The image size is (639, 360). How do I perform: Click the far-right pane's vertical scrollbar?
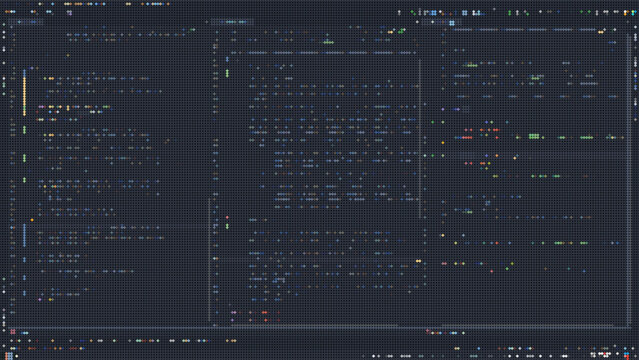629,178
